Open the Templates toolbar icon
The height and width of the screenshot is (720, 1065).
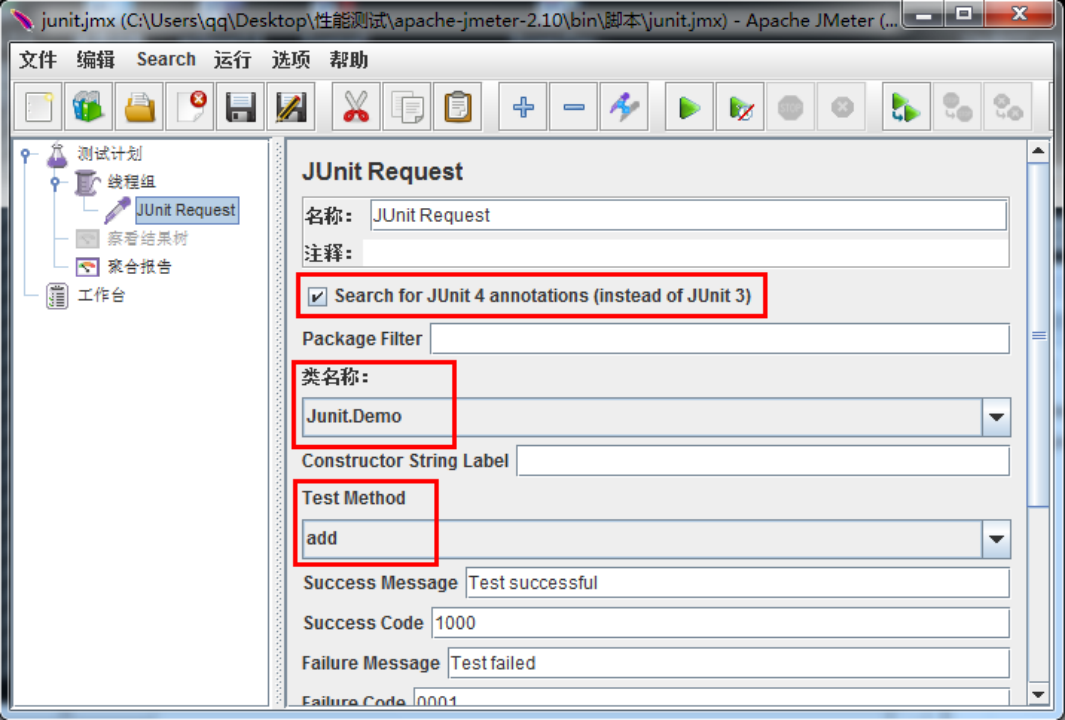tap(88, 107)
